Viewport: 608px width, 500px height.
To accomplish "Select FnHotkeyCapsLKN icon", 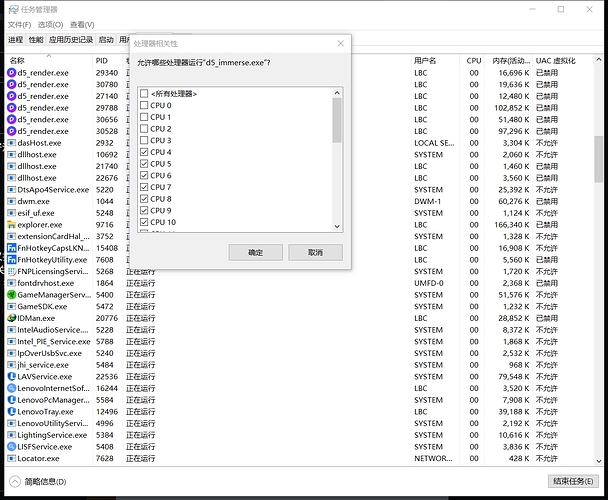I will 12,248.
